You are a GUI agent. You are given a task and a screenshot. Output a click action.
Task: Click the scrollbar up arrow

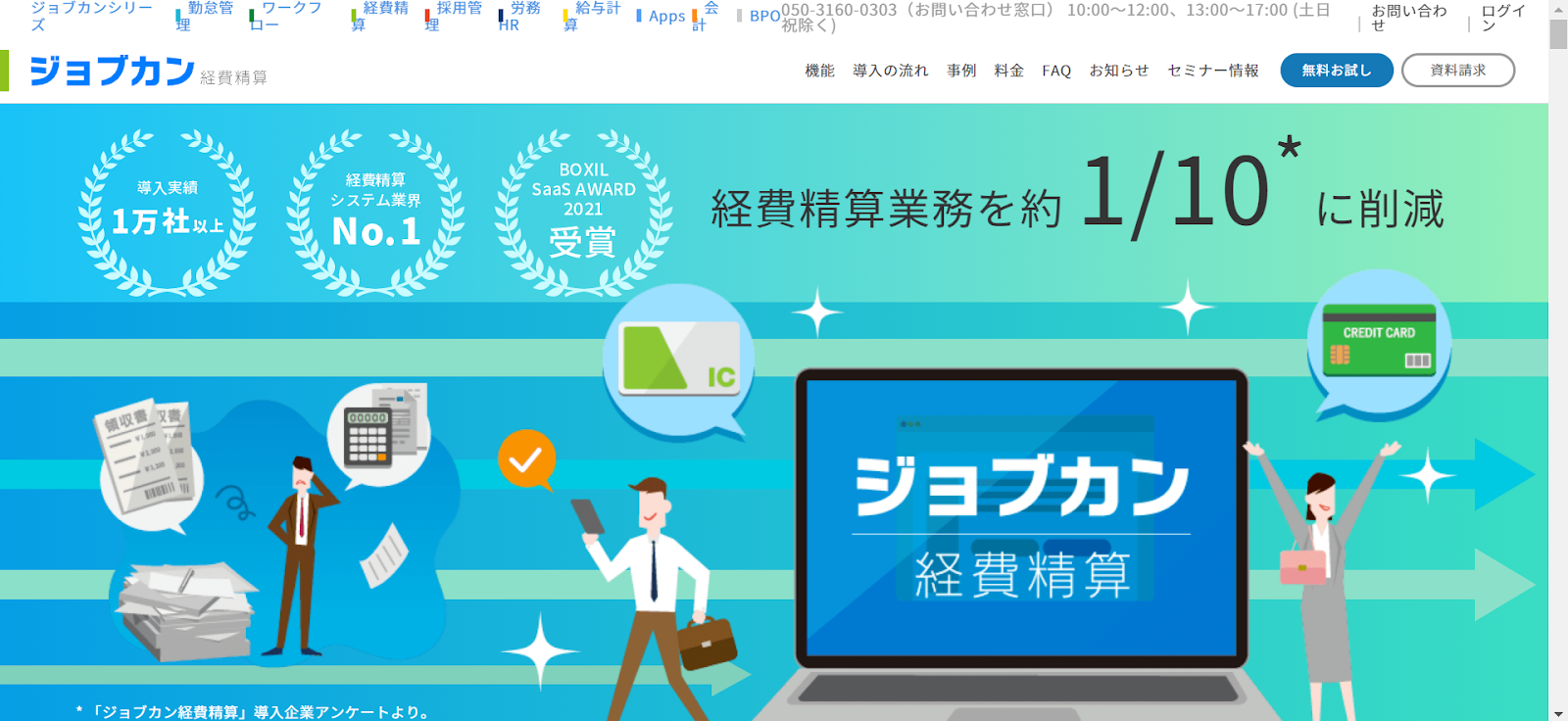(x=1558, y=9)
